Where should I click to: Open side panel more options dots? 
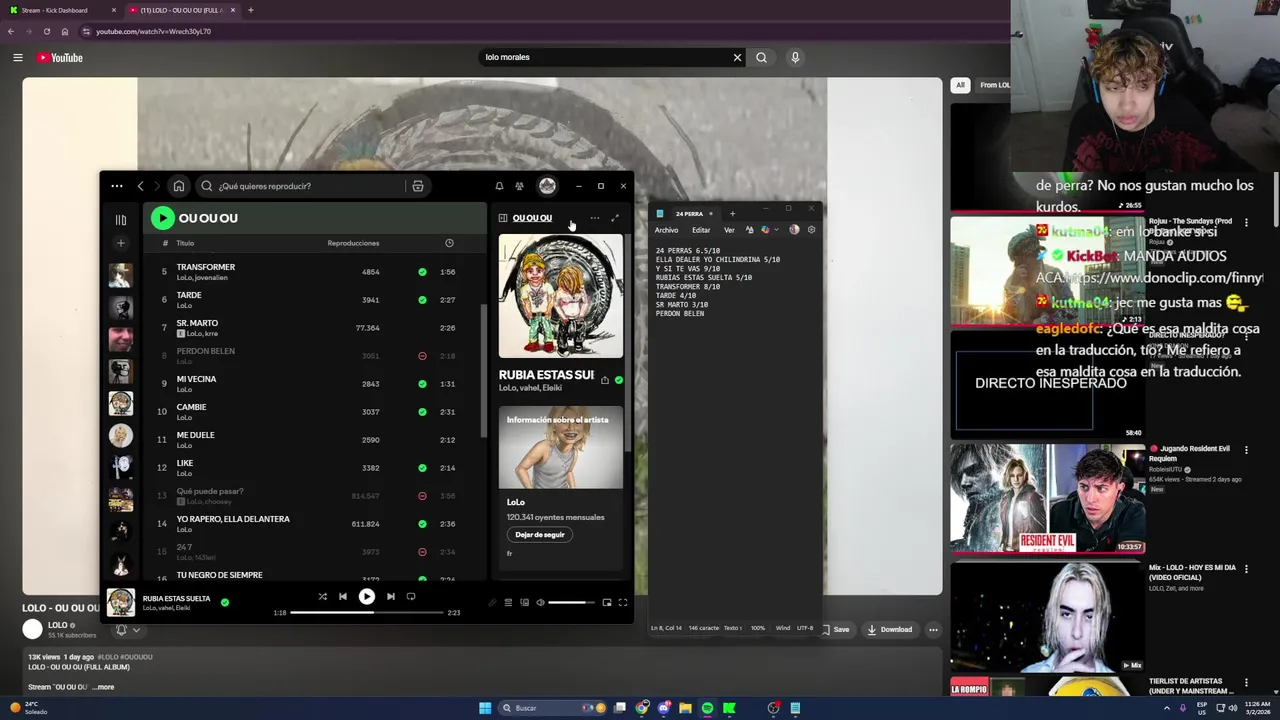(x=595, y=218)
